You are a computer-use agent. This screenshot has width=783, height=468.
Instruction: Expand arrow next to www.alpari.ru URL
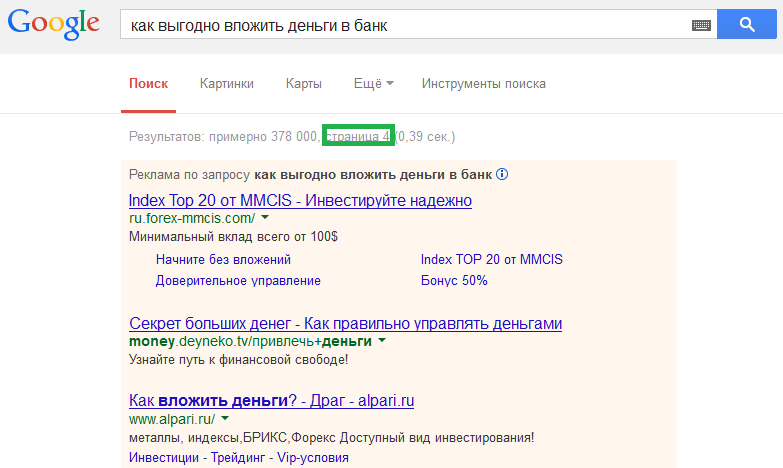click(225, 418)
